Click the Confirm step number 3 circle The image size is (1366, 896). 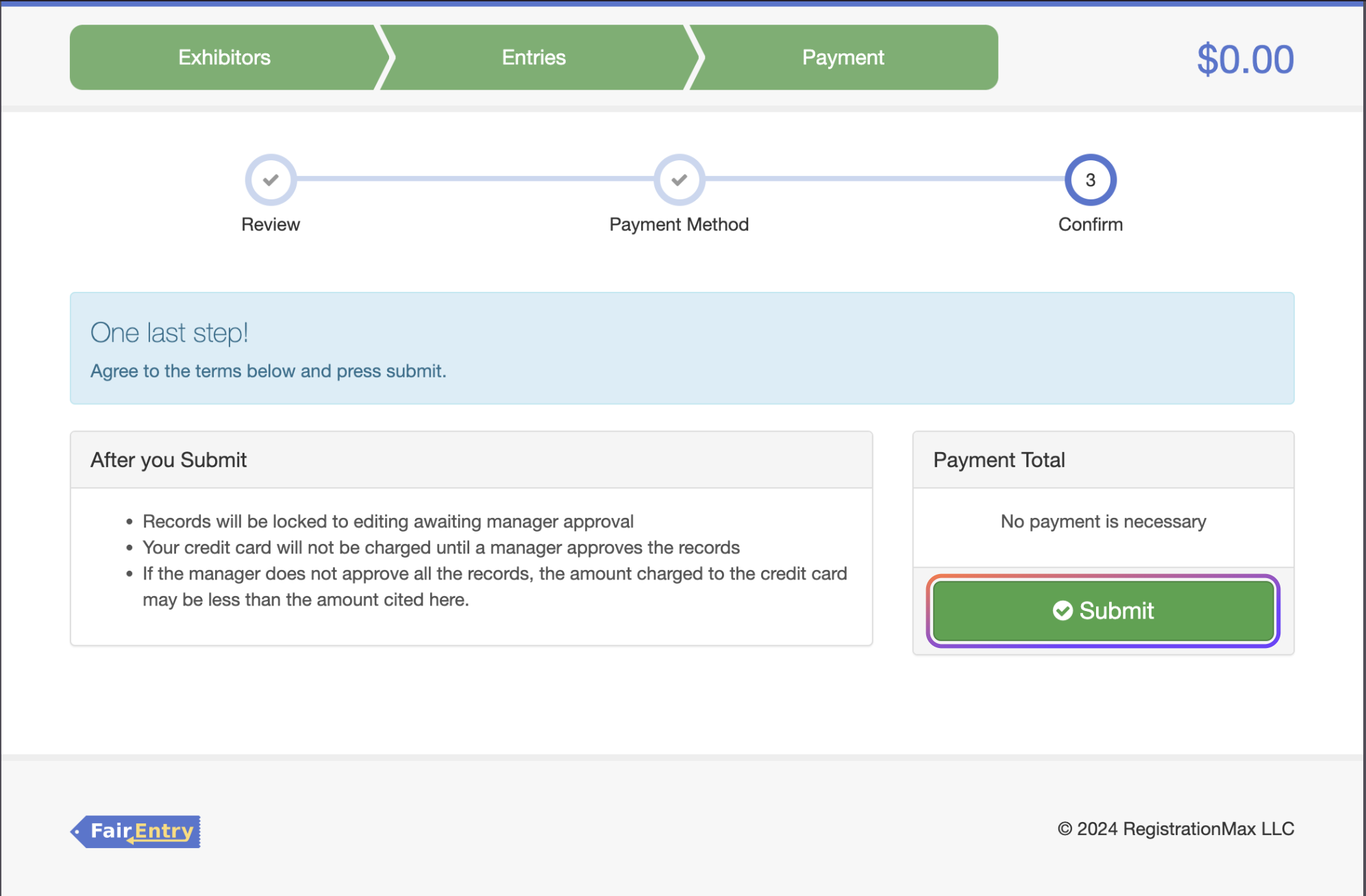click(x=1091, y=179)
